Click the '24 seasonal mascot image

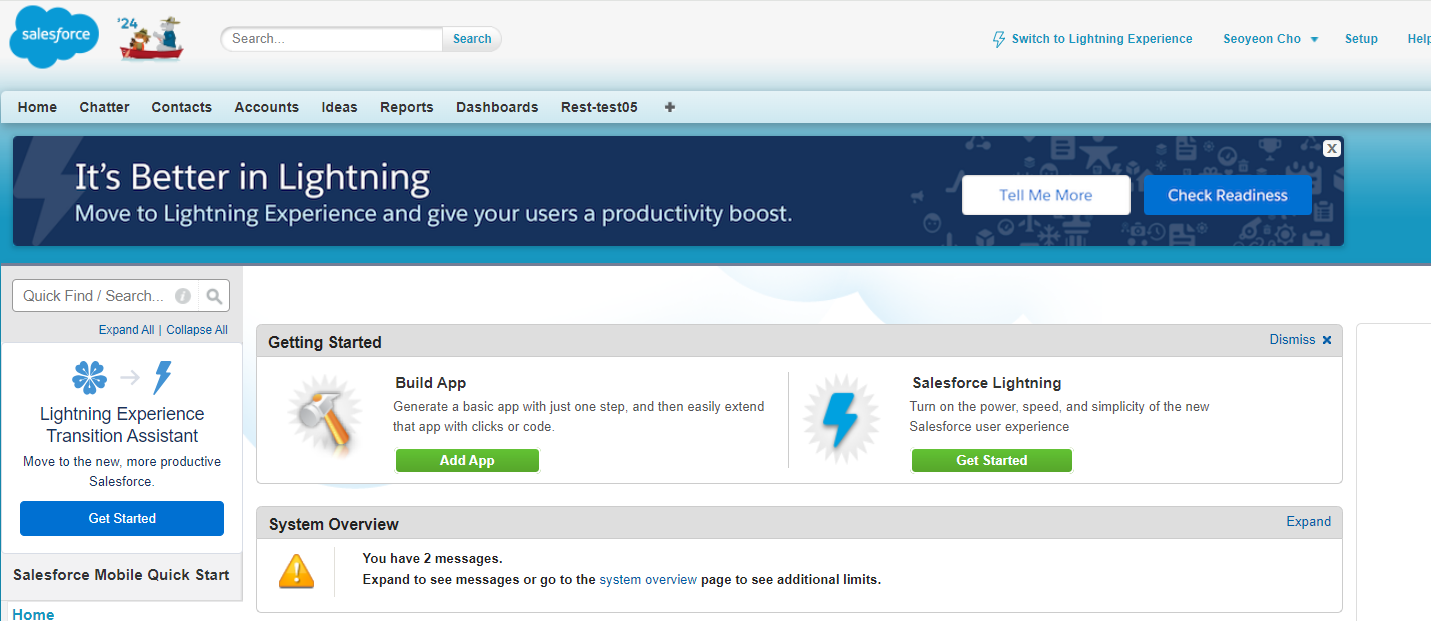tap(151, 39)
